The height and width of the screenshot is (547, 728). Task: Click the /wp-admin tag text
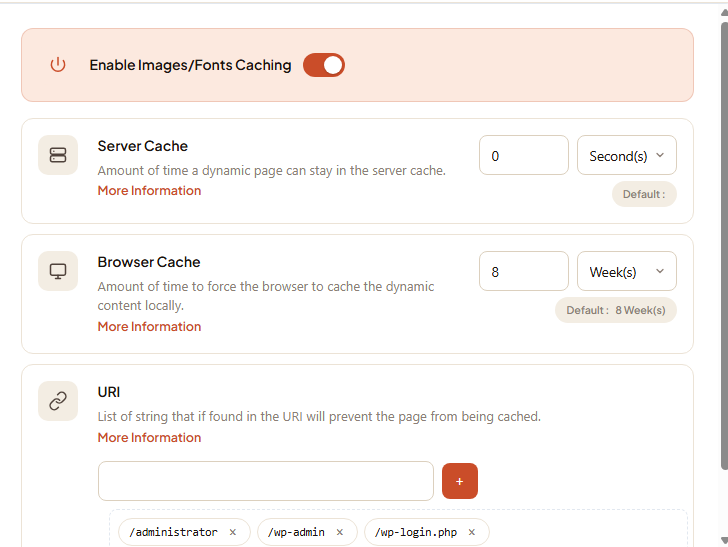(x=296, y=532)
